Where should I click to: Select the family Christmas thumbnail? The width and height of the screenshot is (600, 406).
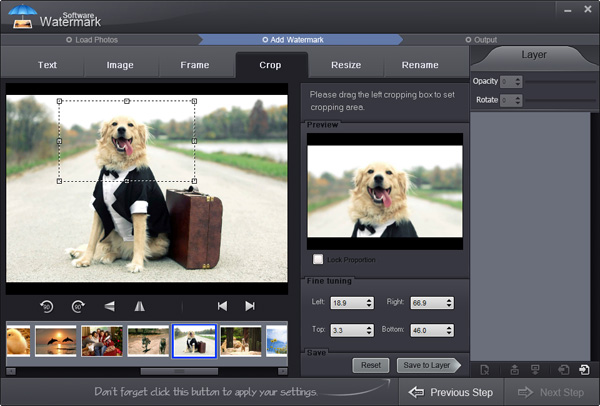(102, 341)
